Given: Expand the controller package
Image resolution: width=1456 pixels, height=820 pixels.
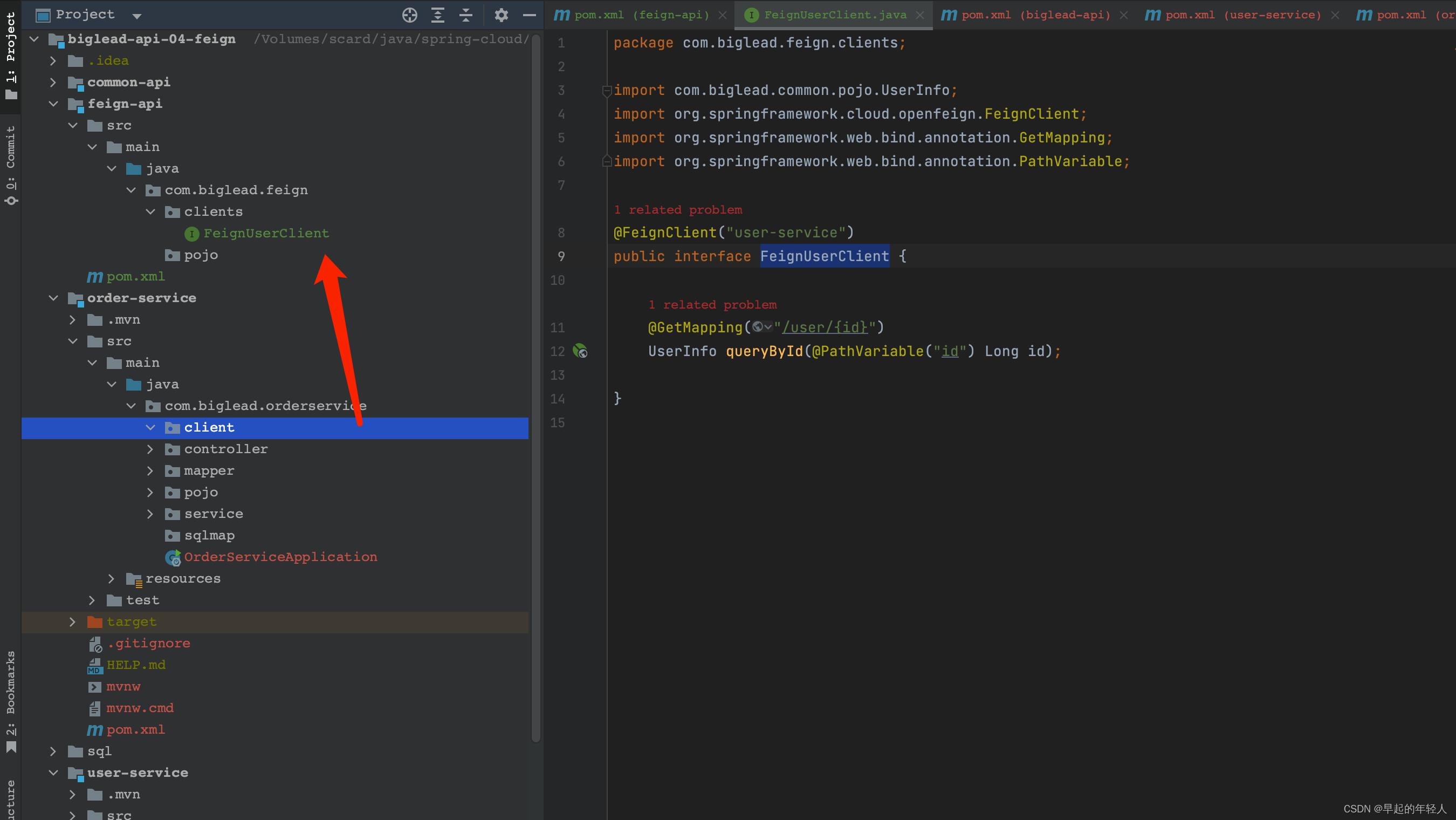Looking at the screenshot, I should pos(150,449).
